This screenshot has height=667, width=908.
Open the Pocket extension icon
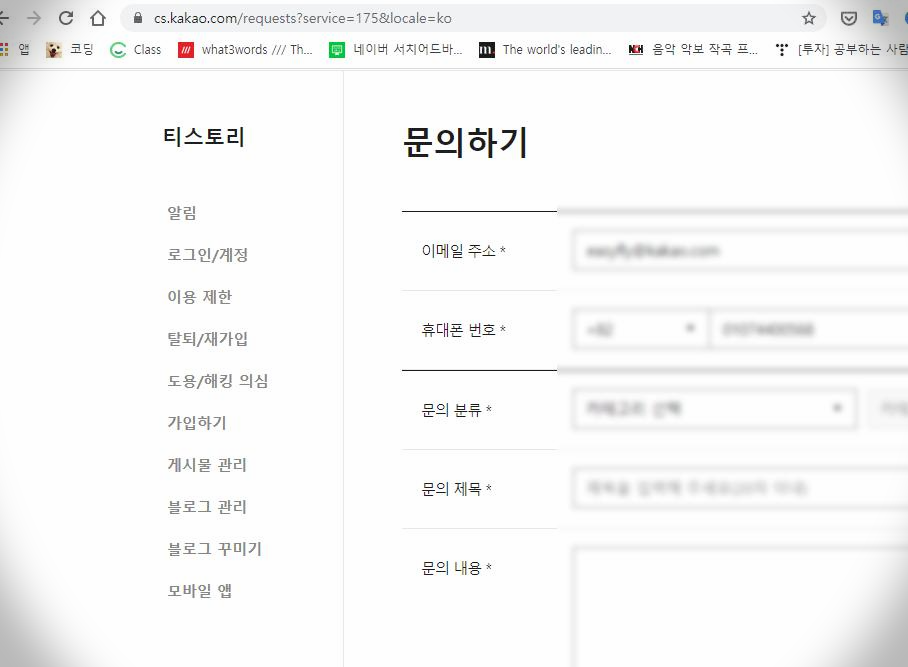coord(848,18)
